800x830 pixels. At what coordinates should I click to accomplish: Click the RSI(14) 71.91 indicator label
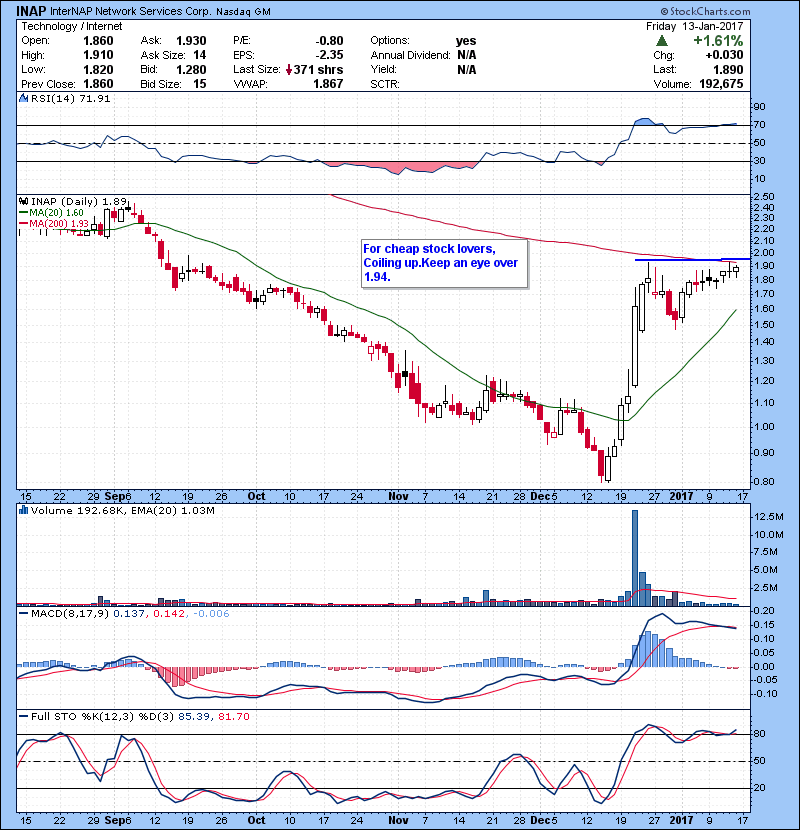pos(70,98)
